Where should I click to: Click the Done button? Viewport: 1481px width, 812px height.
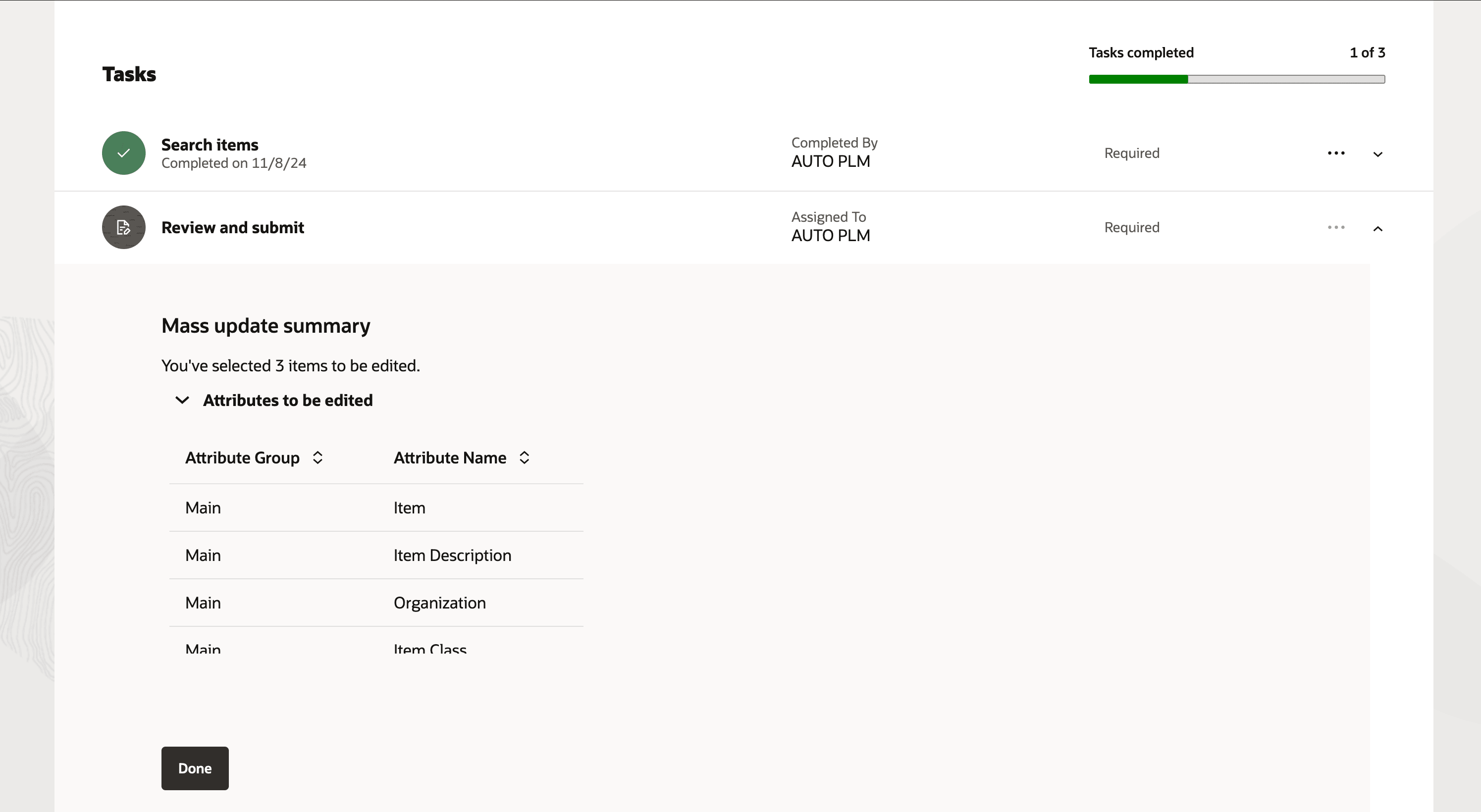coord(195,768)
